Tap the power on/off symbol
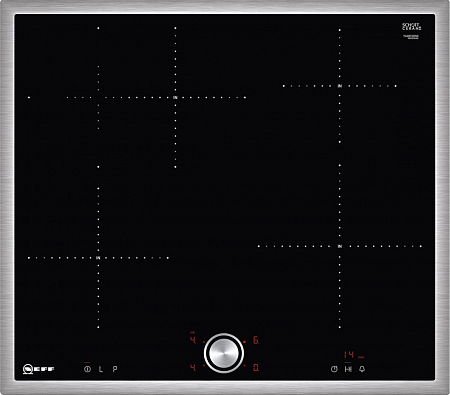 (87, 369)
